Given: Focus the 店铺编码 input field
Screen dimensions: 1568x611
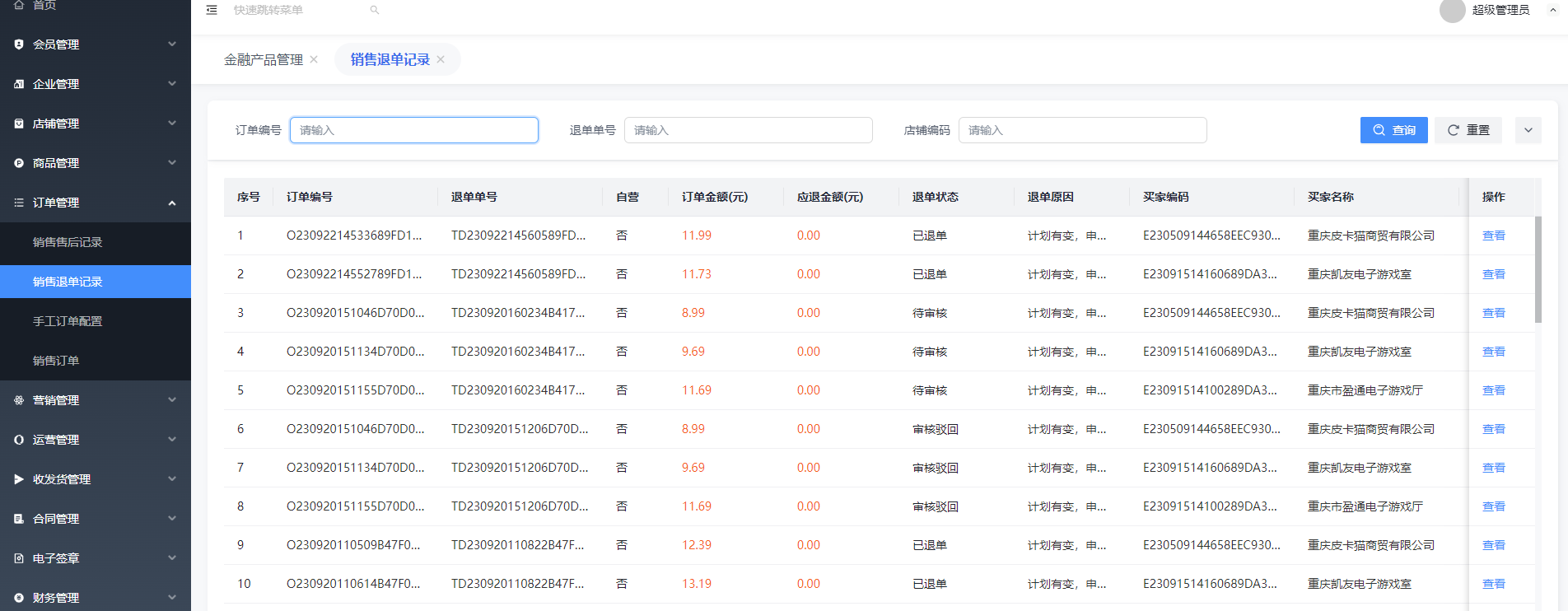Looking at the screenshot, I should pos(1083,130).
